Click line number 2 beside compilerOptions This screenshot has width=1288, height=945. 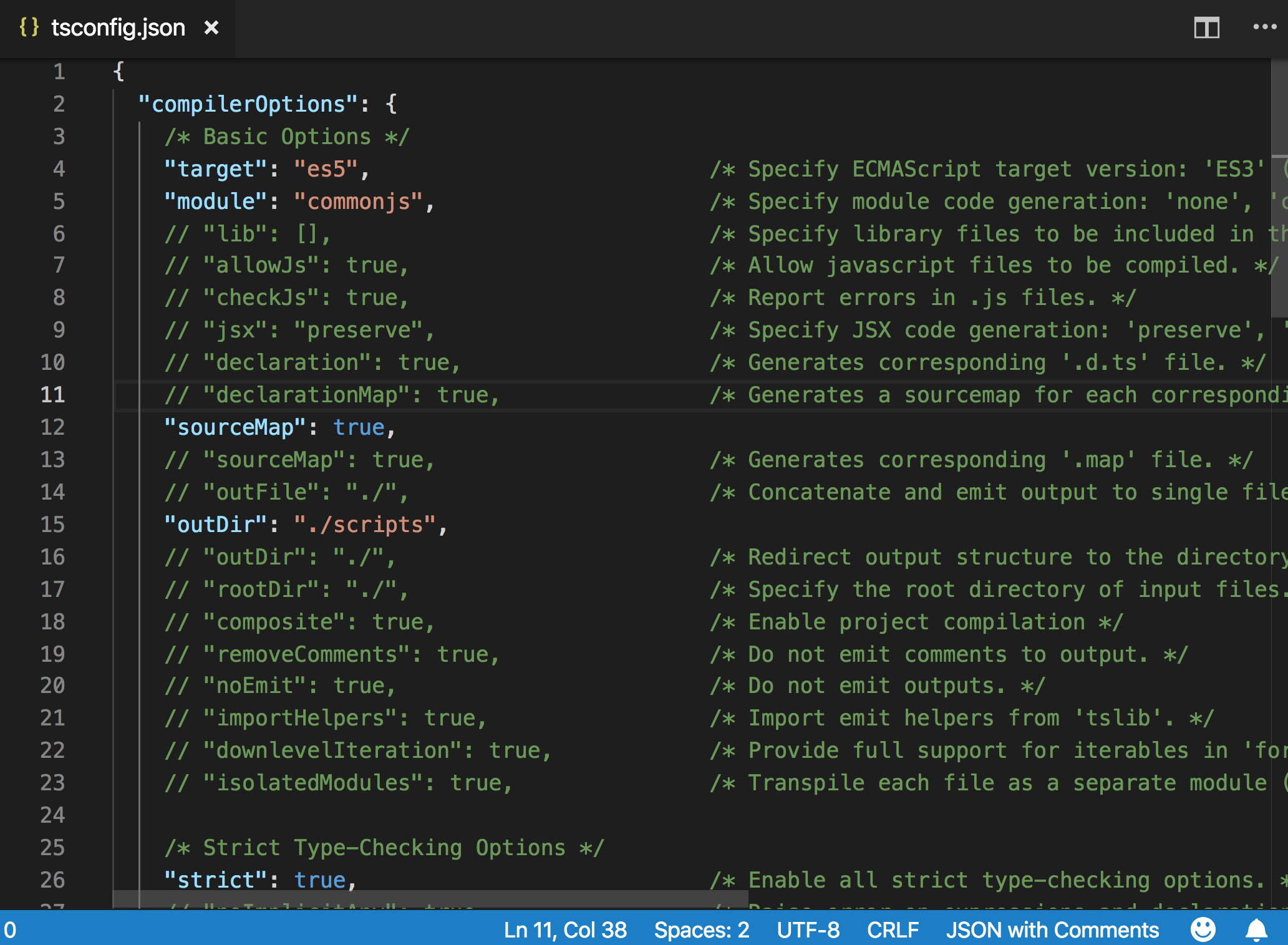59,104
